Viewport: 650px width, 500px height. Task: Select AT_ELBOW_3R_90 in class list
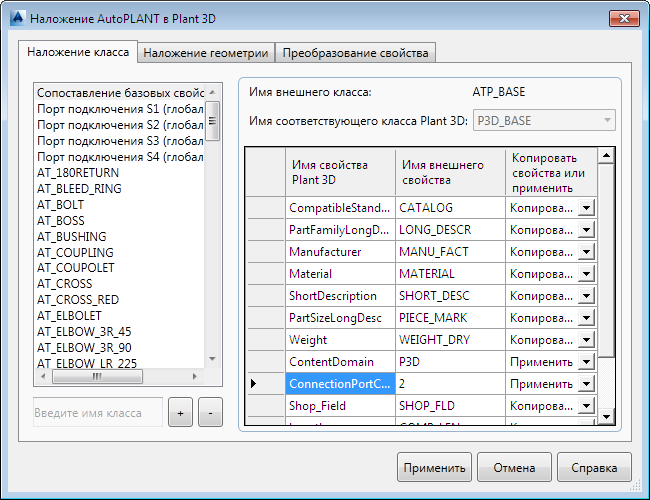[x=120, y=347]
